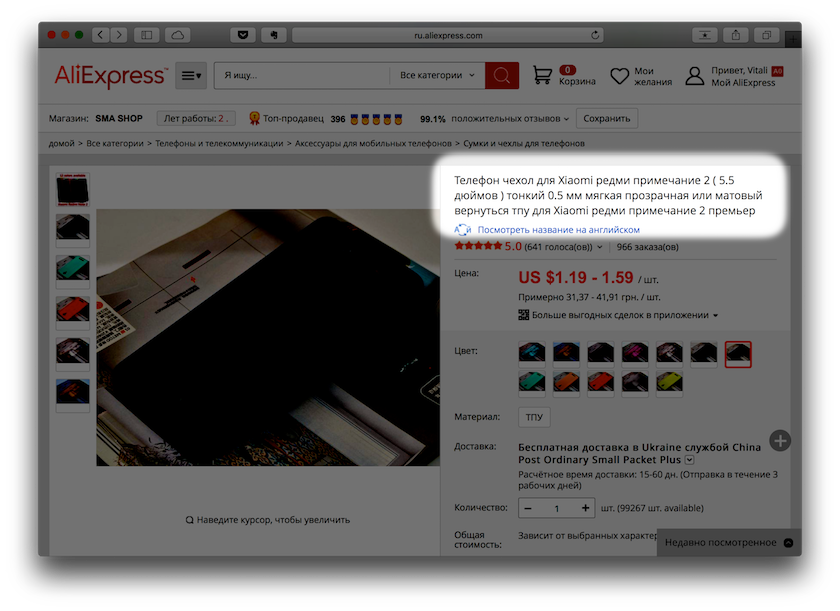Select the 'ТПУ' material option
This screenshot has height=611, width=840.
point(534,417)
